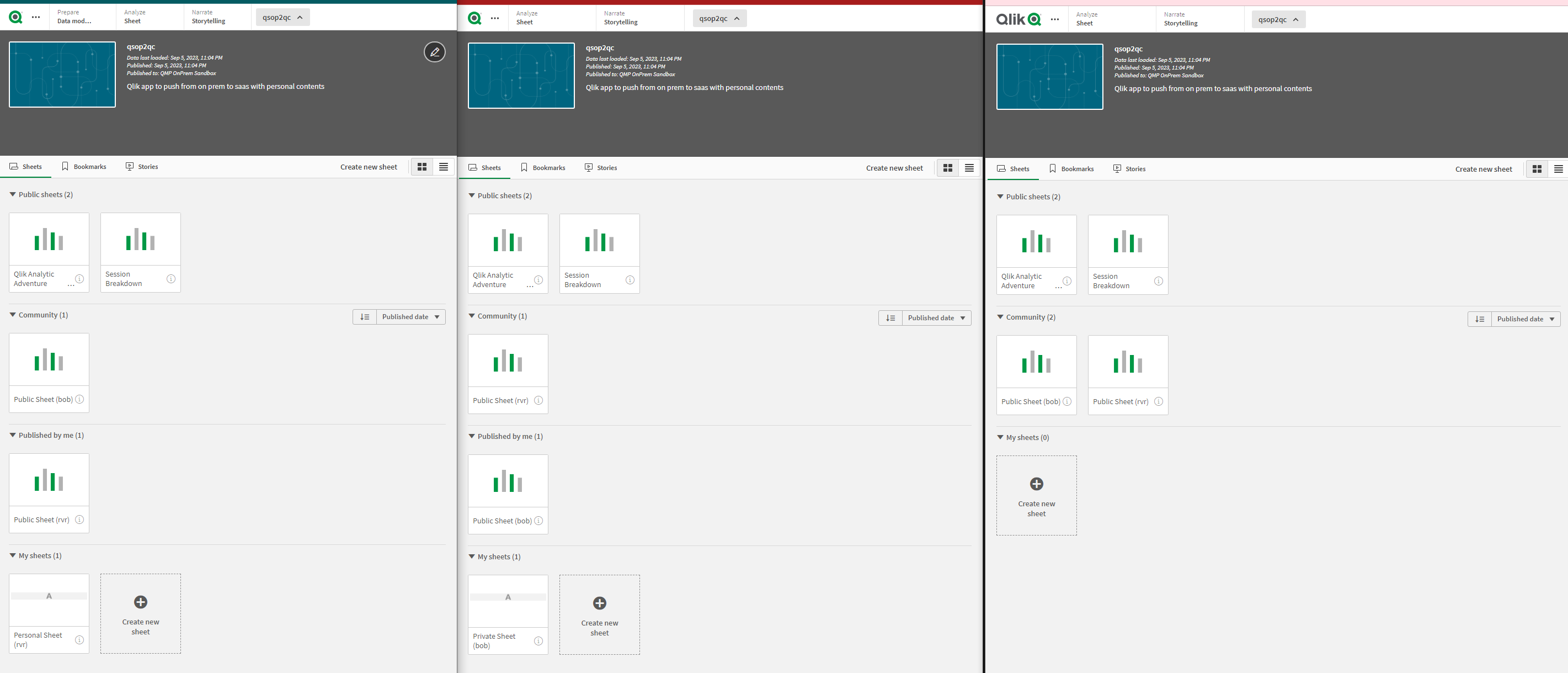This screenshot has width=1568, height=673.
Task: Select the Bookmarks tab in right panel
Action: tap(1074, 168)
